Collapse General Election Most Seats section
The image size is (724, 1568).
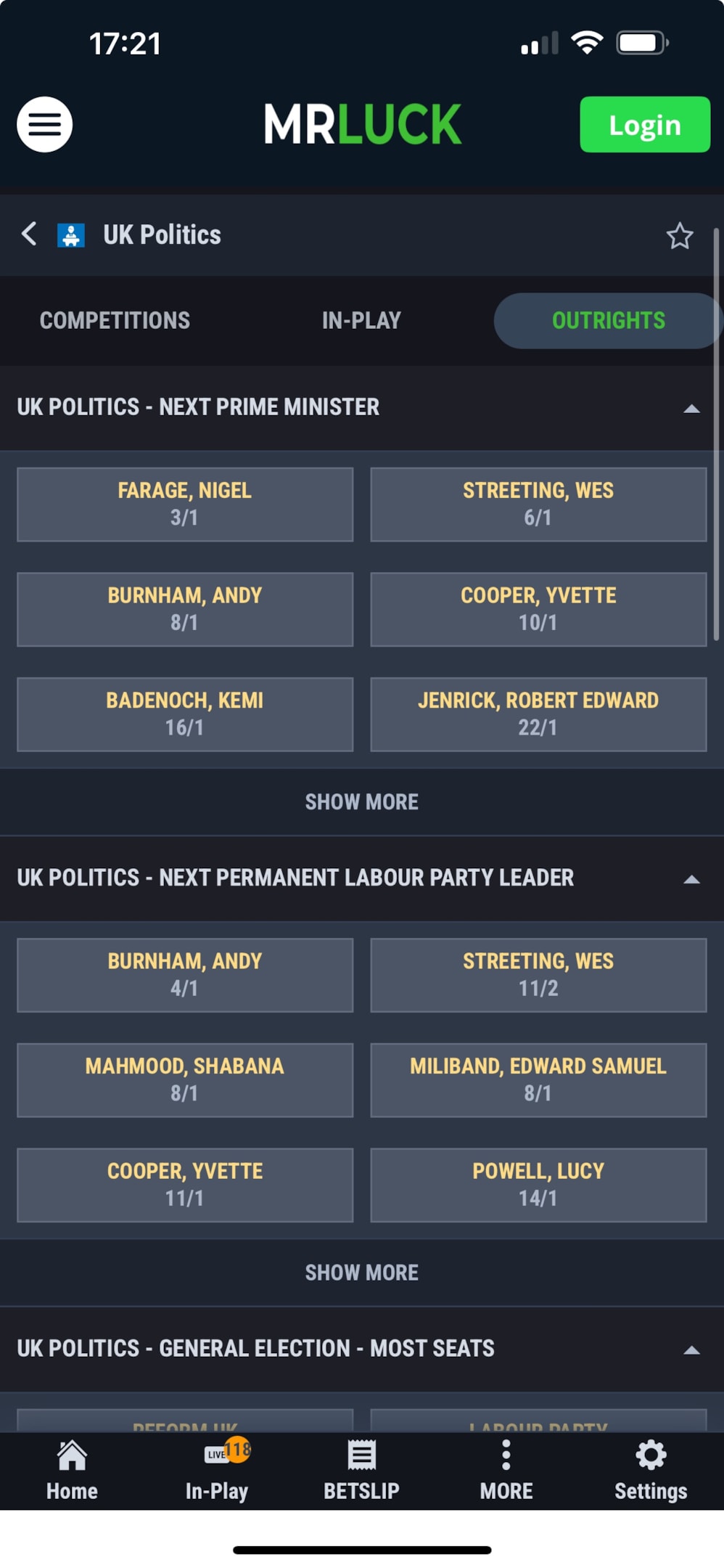coord(691,1350)
